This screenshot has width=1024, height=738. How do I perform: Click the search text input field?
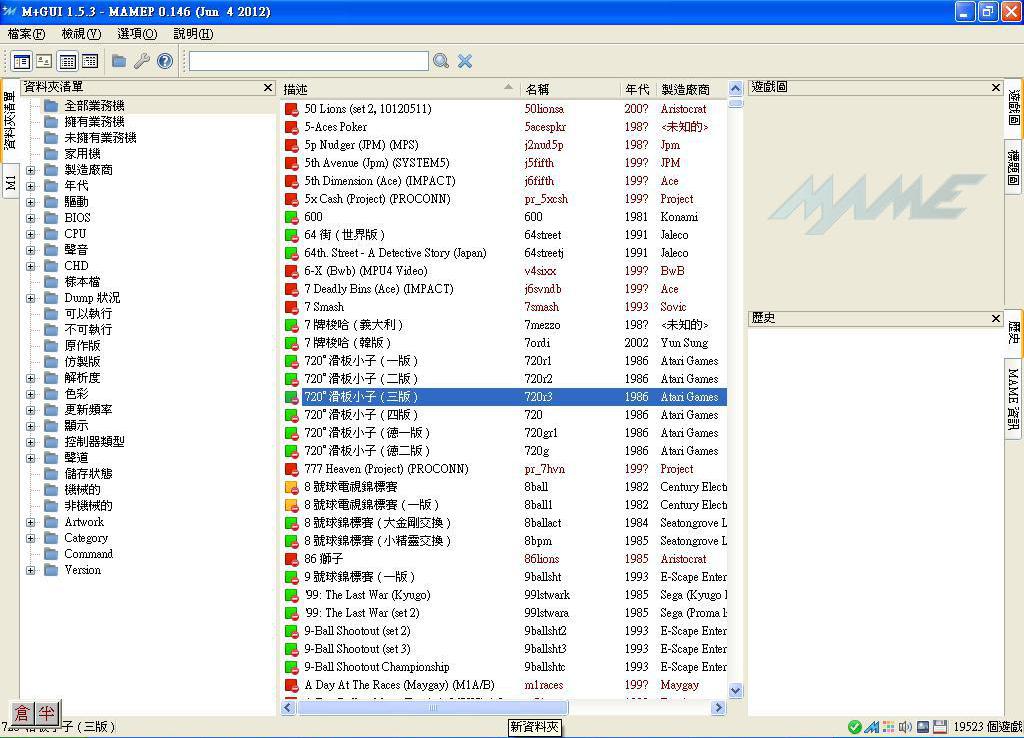click(x=308, y=62)
